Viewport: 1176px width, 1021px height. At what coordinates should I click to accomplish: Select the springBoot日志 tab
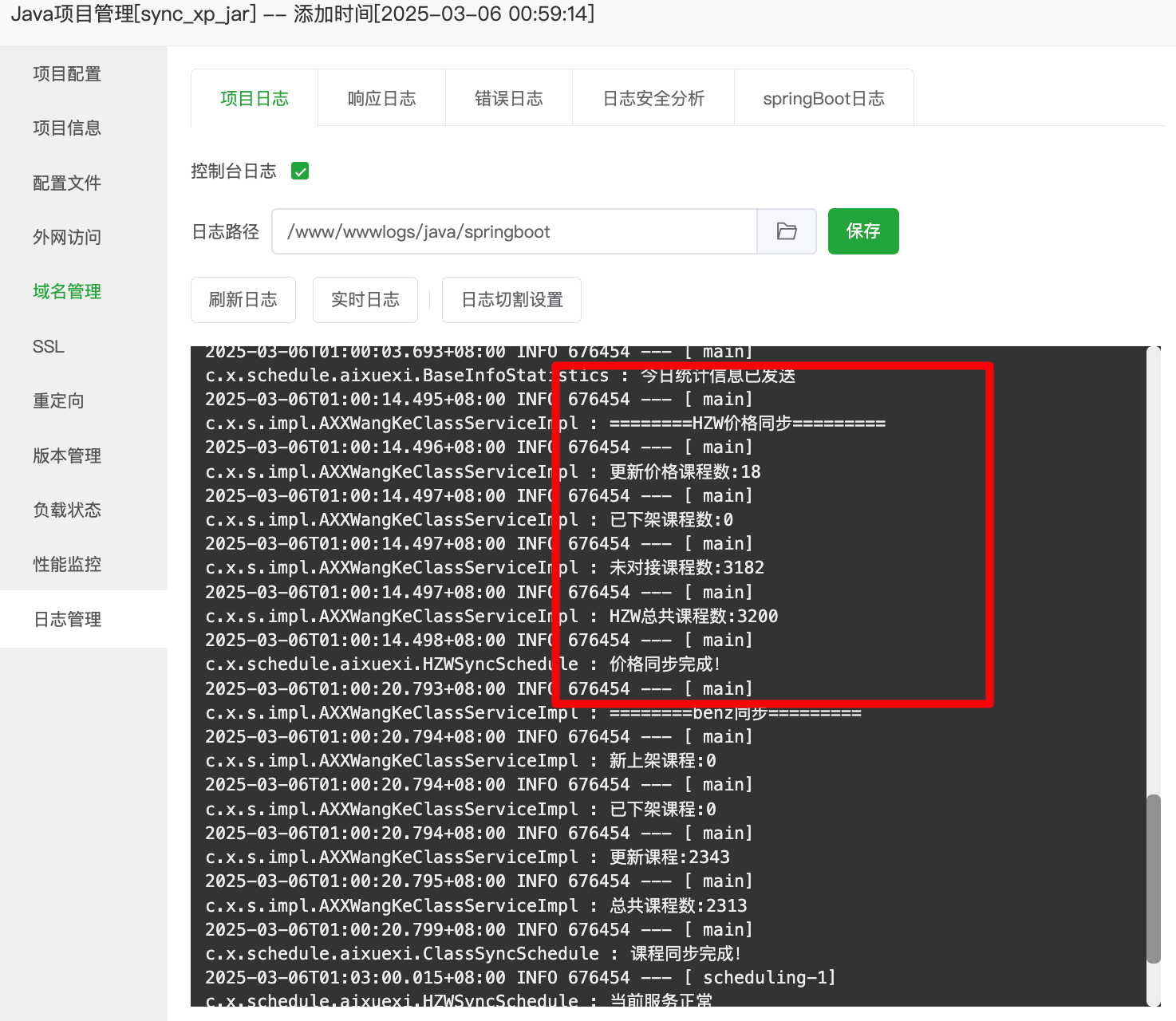823,98
